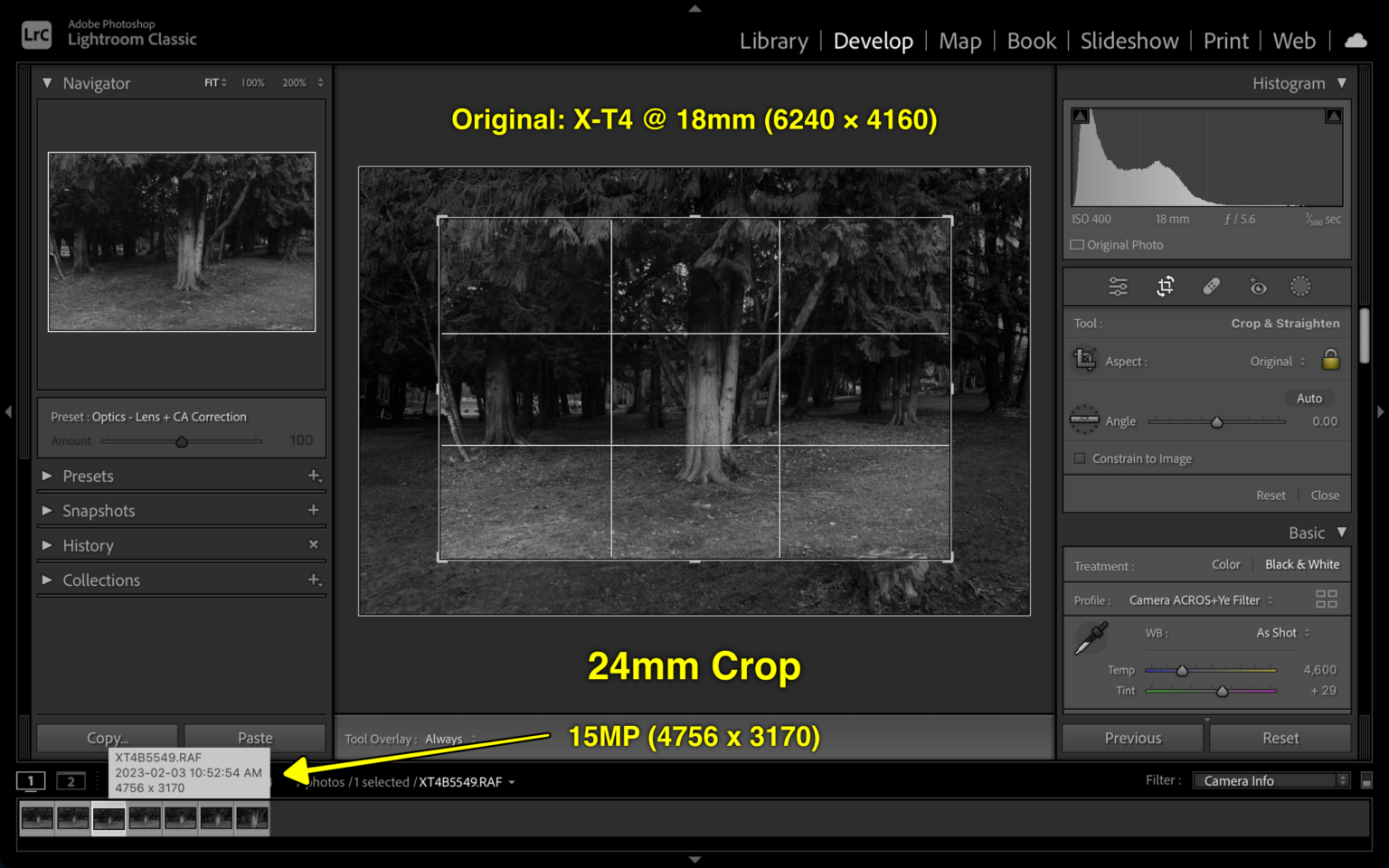Click the Temp slider handle
Viewport: 1389px width, 868px height.
click(x=1181, y=670)
